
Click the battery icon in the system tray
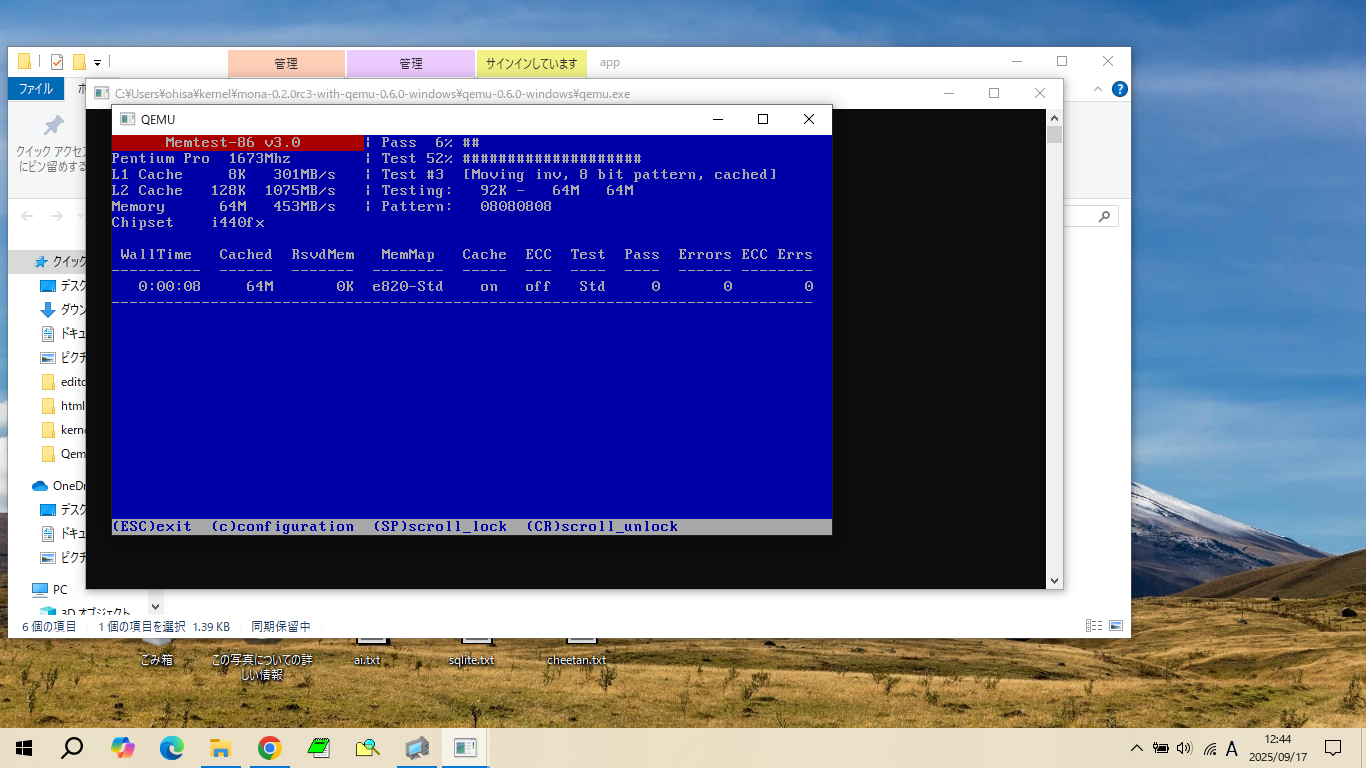1161,748
